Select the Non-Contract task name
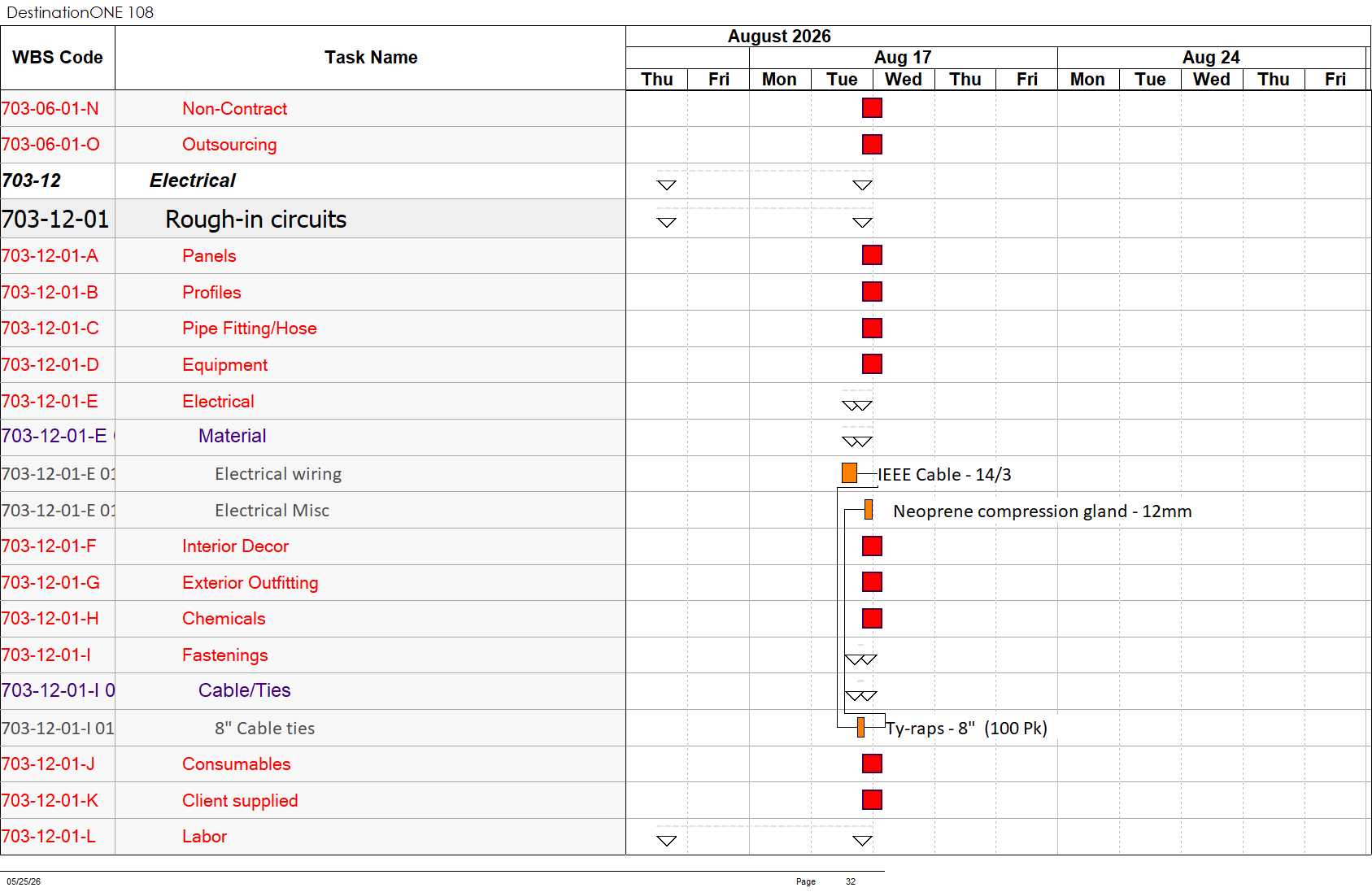1372x892 pixels. pyautogui.click(x=234, y=109)
